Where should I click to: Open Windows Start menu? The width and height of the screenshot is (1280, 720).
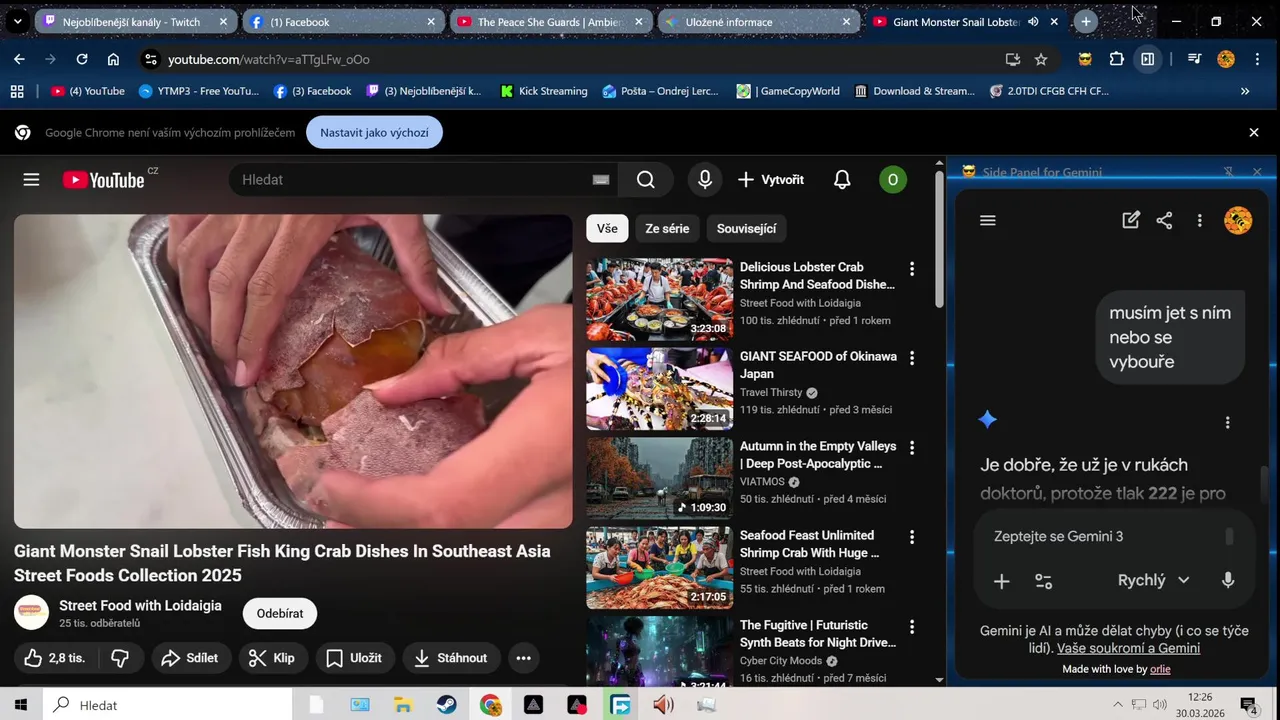click(21, 705)
